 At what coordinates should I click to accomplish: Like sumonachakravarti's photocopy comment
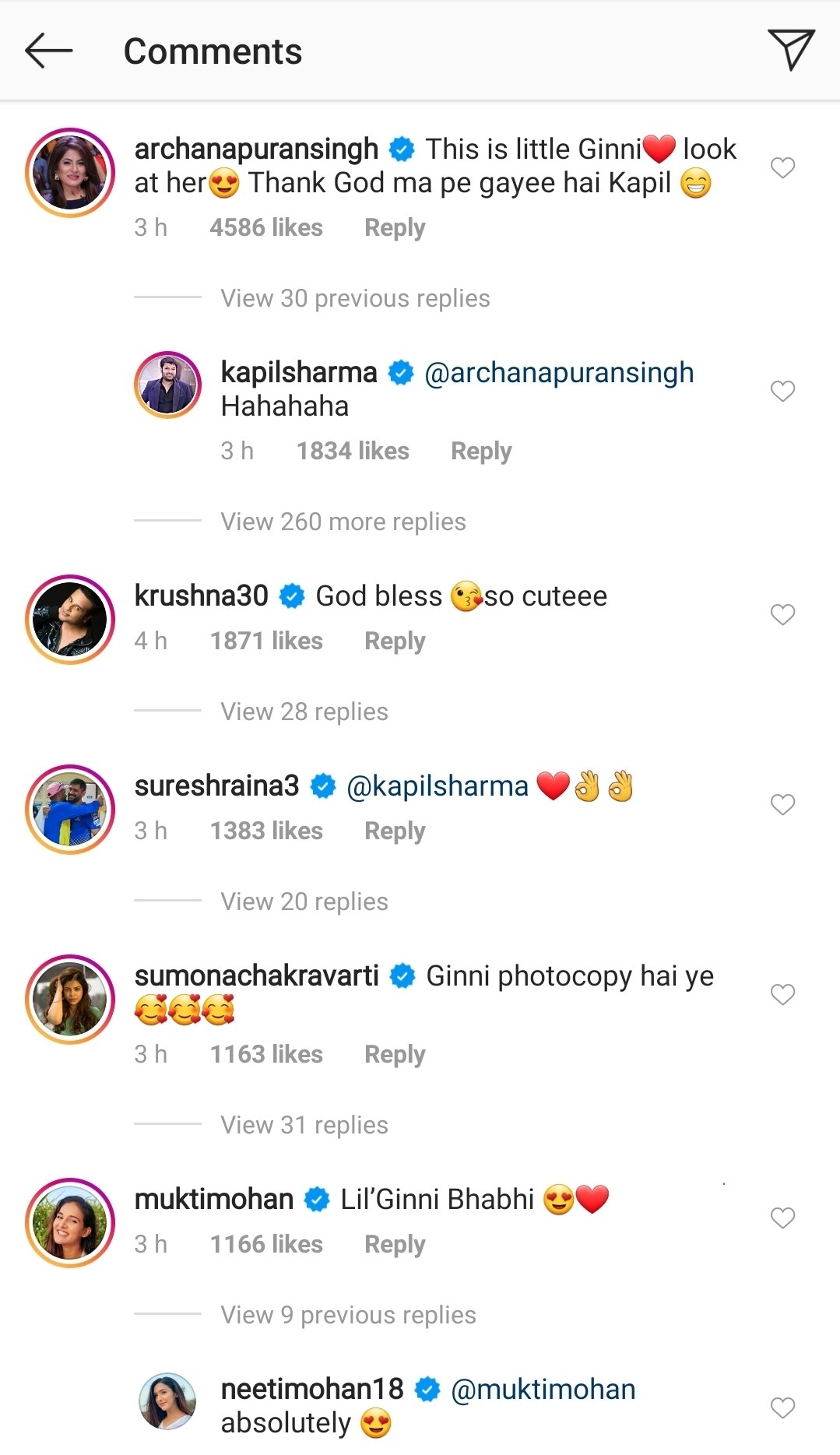pyautogui.click(x=782, y=994)
